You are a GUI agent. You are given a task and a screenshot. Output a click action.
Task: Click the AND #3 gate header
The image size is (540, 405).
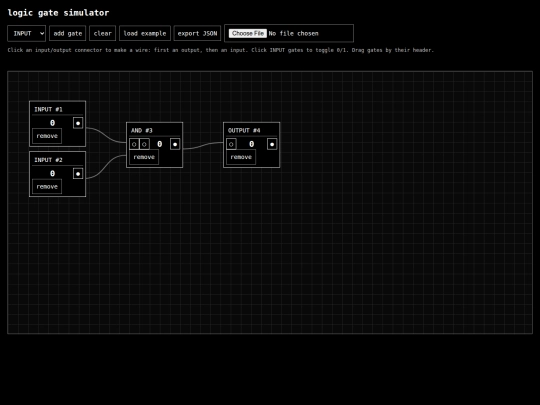pyautogui.click(x=155, y=130)
